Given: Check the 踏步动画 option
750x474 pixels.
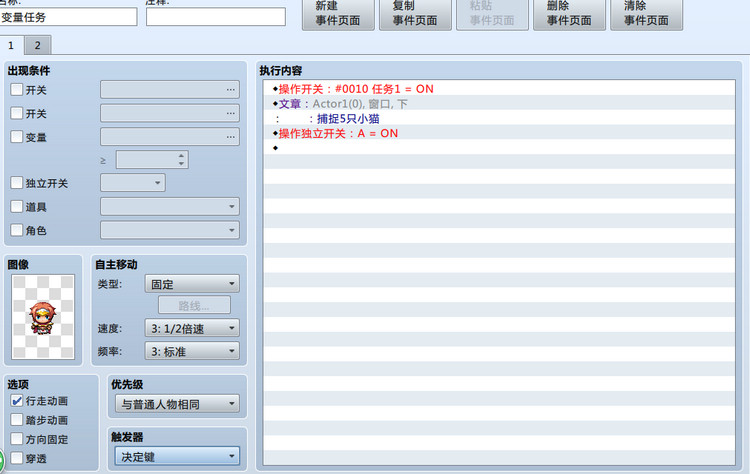Looking at the screenshot, I should point(17,420).
